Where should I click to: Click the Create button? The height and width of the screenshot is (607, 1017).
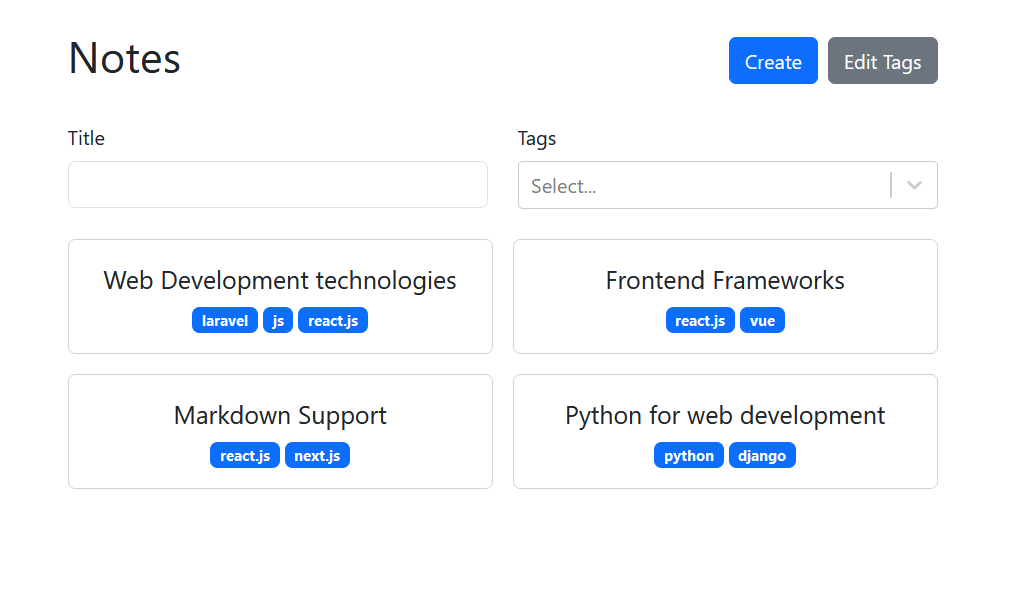click(773, 61)
